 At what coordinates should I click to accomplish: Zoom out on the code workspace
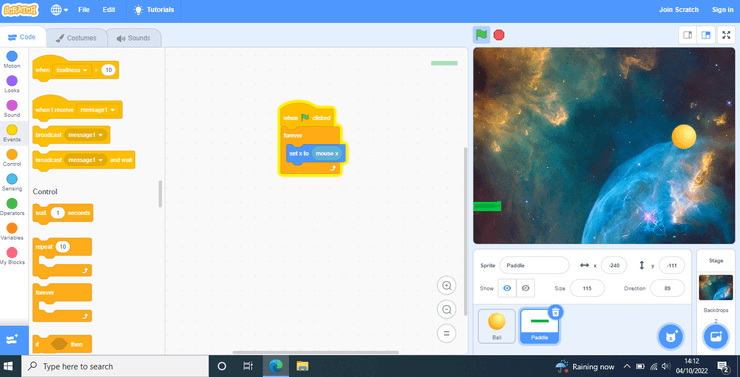446,310
